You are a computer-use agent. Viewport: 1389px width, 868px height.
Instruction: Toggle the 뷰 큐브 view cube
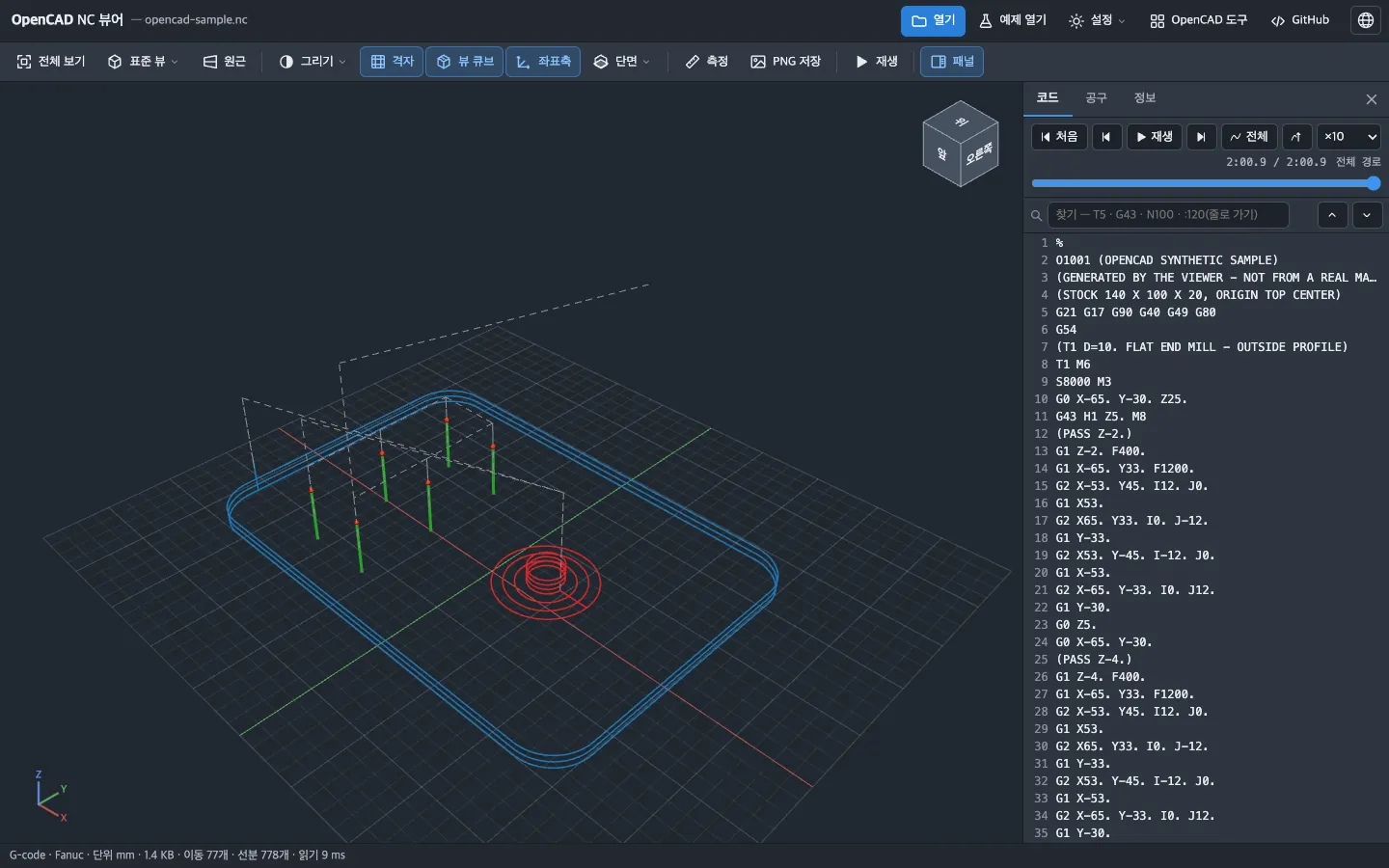pos(464,62)
